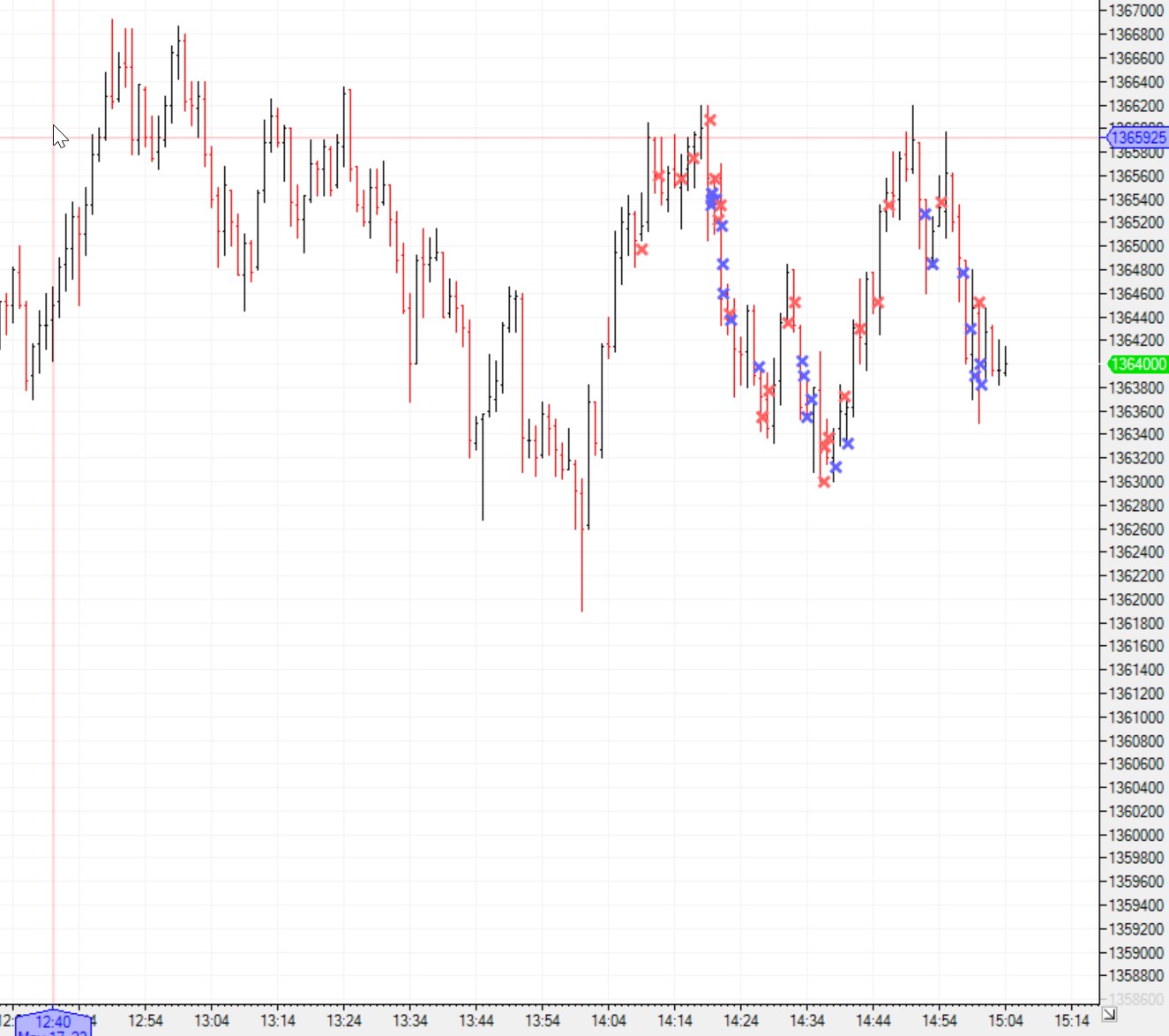Click the 1362000 price axis label
This screenshot has width=1169, height=1036.
[x=1136, y=599]
